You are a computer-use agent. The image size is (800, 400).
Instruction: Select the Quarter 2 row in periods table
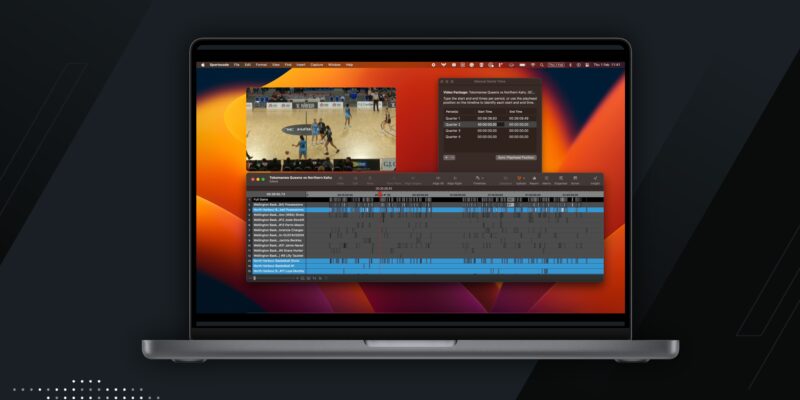coord(489,124)
